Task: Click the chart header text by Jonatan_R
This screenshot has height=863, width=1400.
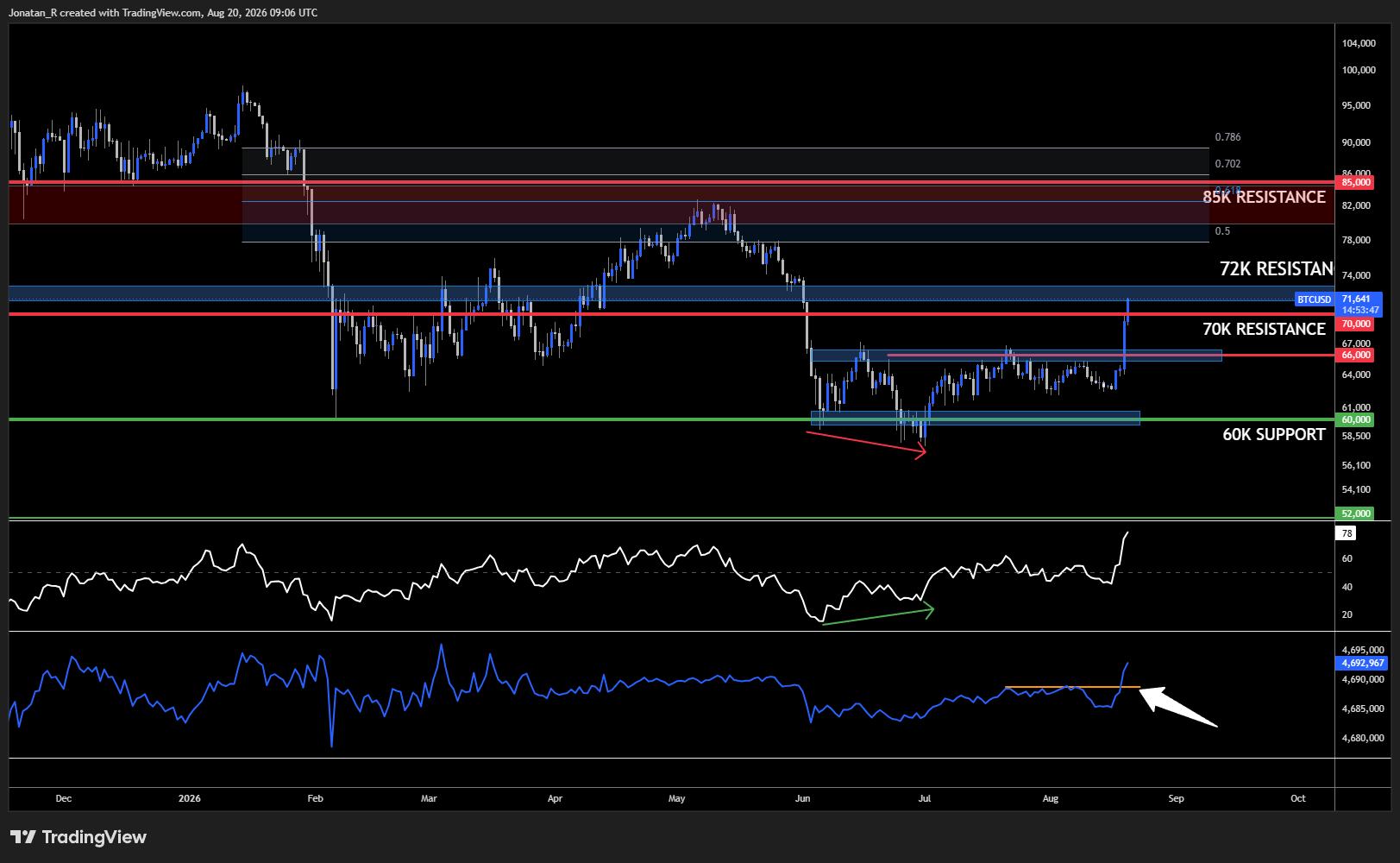Action: pyautogui.click(x=163, y=13)
